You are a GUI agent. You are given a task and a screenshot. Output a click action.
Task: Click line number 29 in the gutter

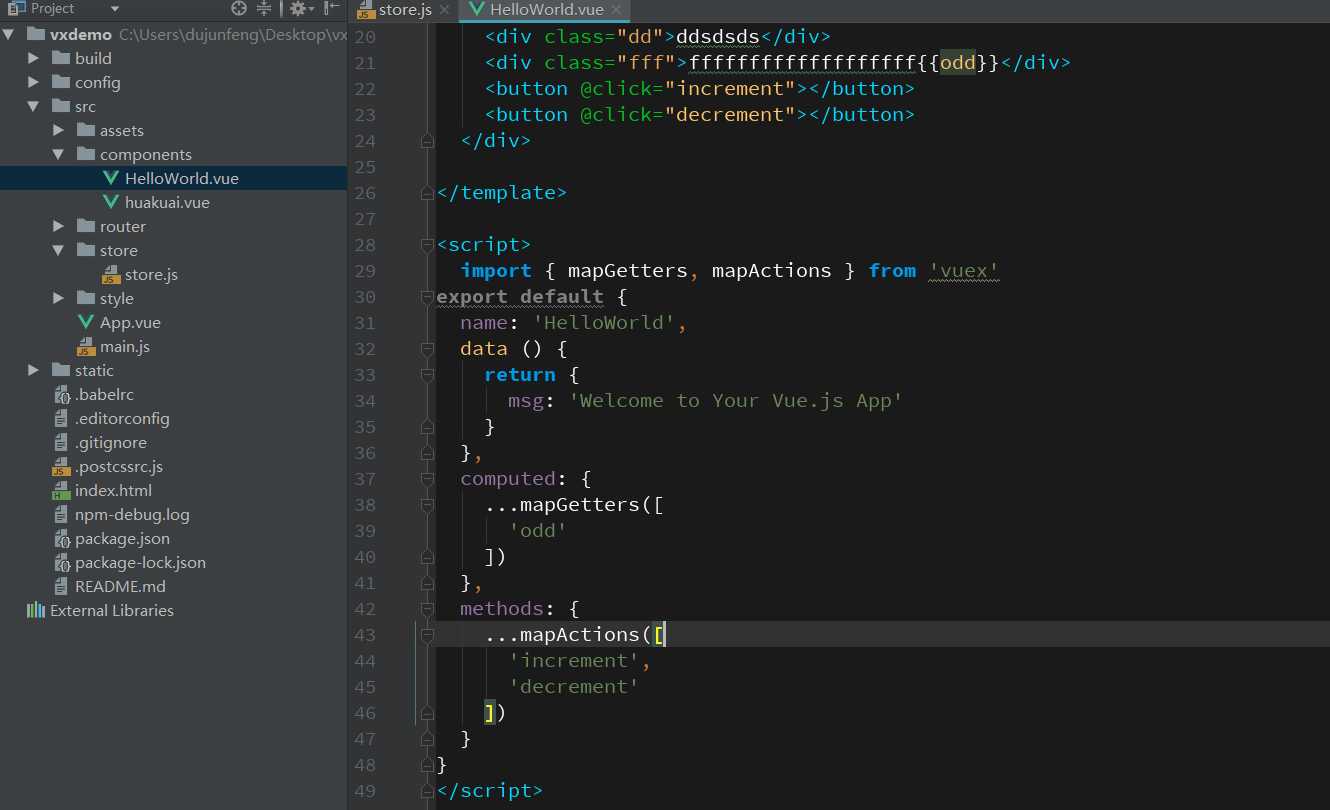pyautogui.click(x=365, y=270)
